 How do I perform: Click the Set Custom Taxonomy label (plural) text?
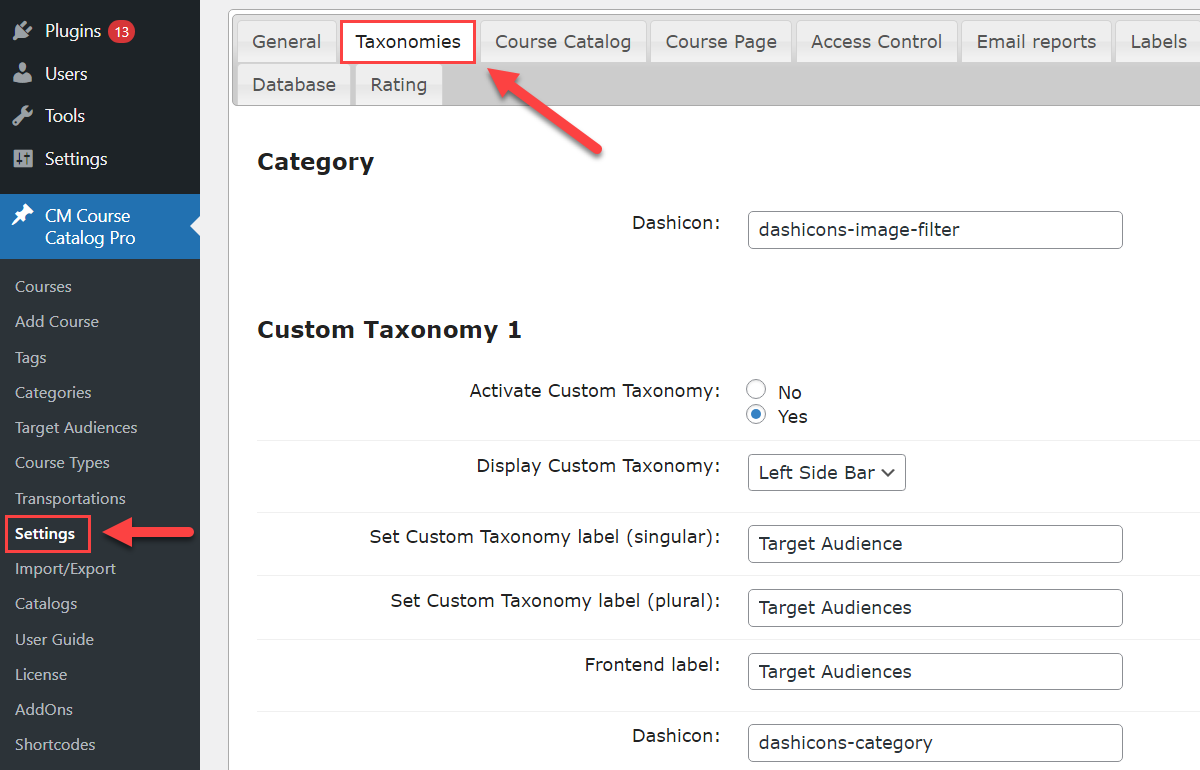coord(556,601)
